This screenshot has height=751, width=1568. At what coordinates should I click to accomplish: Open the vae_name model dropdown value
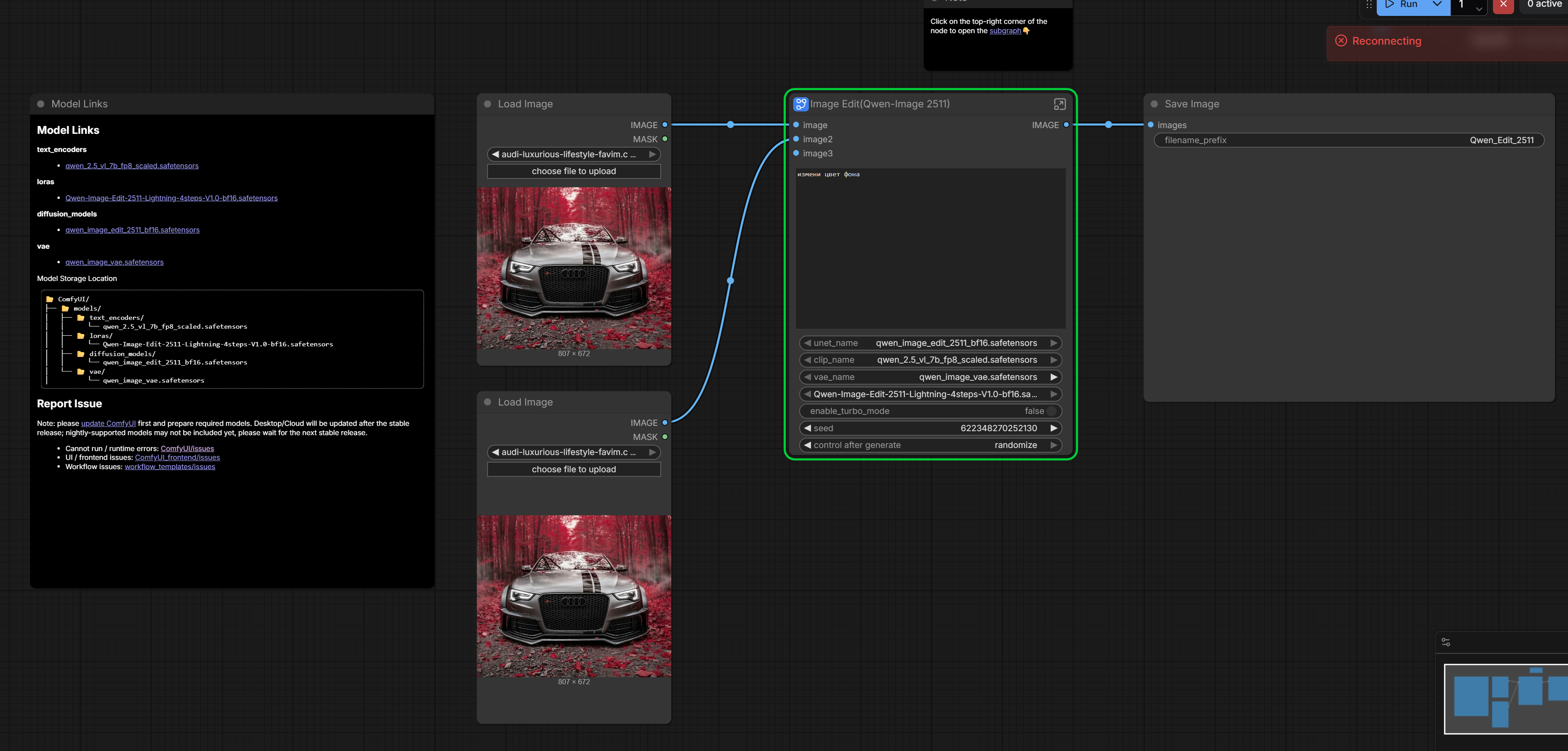977,377
